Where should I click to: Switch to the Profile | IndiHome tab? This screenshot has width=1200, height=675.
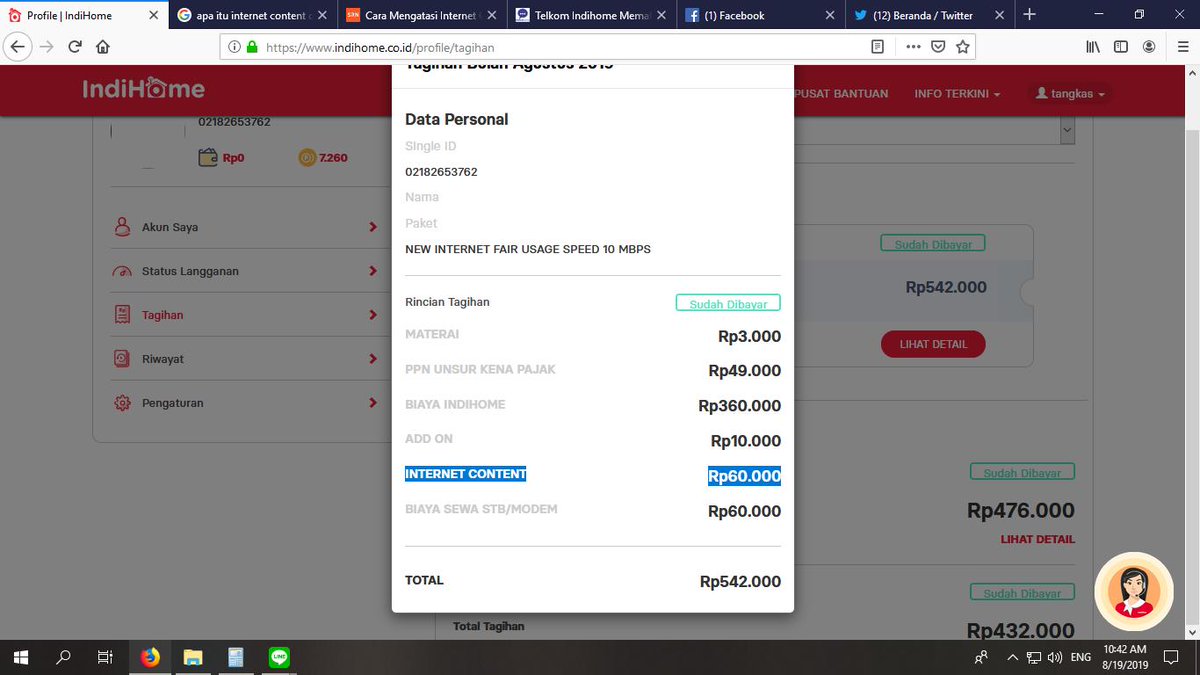click(x=83, y=15)
